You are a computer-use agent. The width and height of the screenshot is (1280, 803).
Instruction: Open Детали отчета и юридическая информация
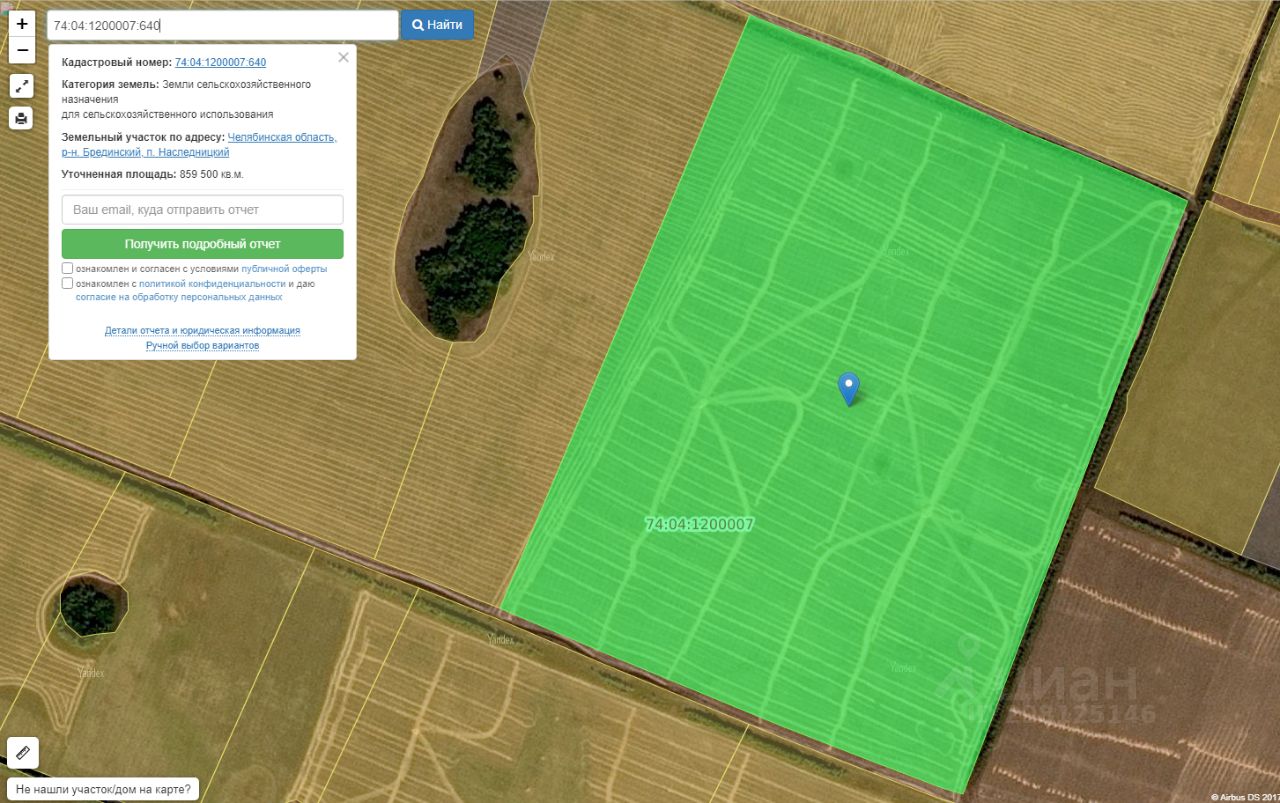click(x=202, y=330)
